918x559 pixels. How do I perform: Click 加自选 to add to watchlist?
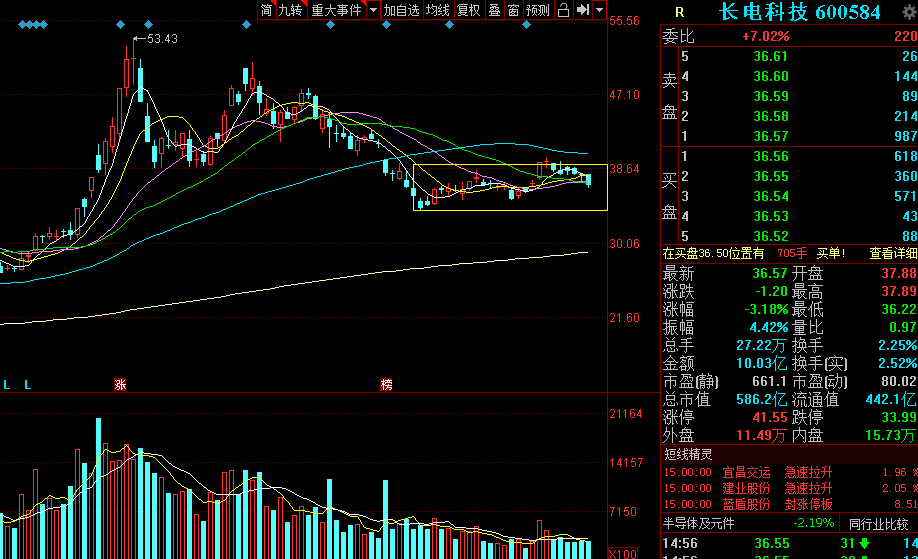[x=402, y=10]
